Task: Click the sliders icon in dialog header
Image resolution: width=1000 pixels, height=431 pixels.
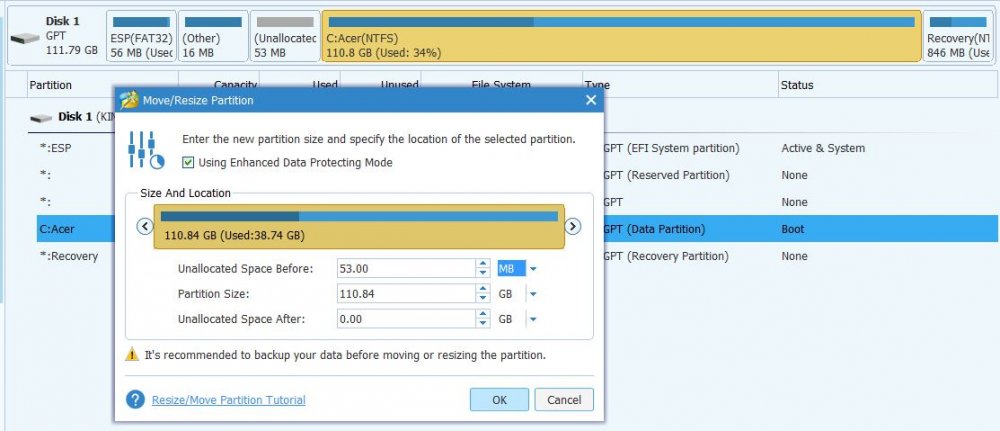Action: pyautogui.click(x=146, y=149)
